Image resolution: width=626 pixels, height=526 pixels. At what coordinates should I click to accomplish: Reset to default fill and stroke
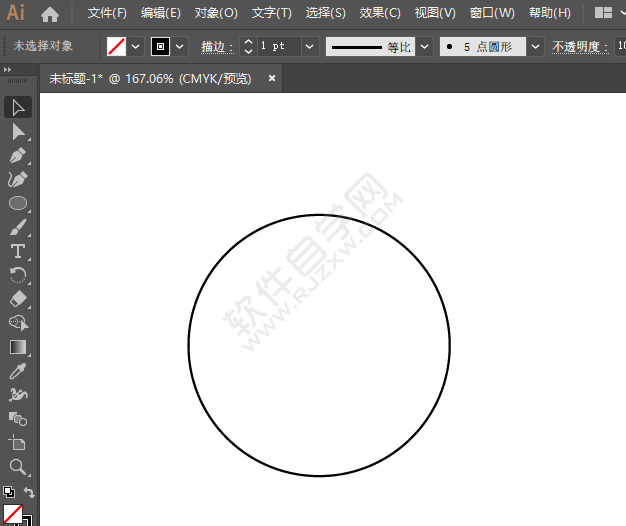coord(8,492)
